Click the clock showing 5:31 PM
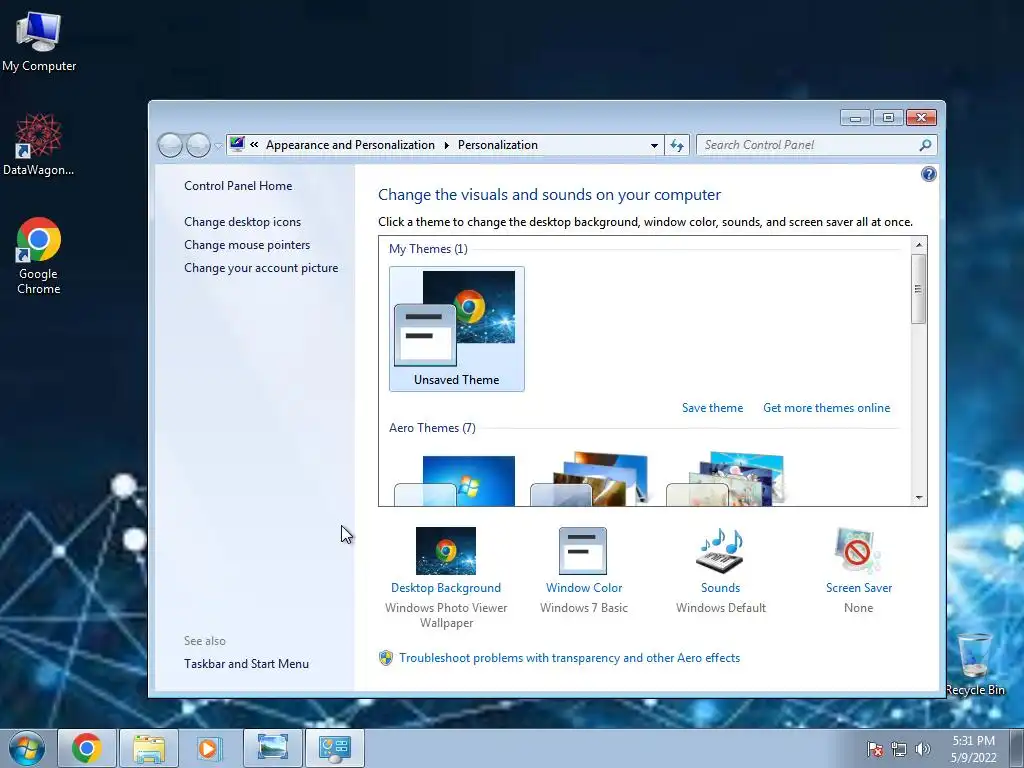This screenshot has height=768, width=1024. [x=973, y=749]
